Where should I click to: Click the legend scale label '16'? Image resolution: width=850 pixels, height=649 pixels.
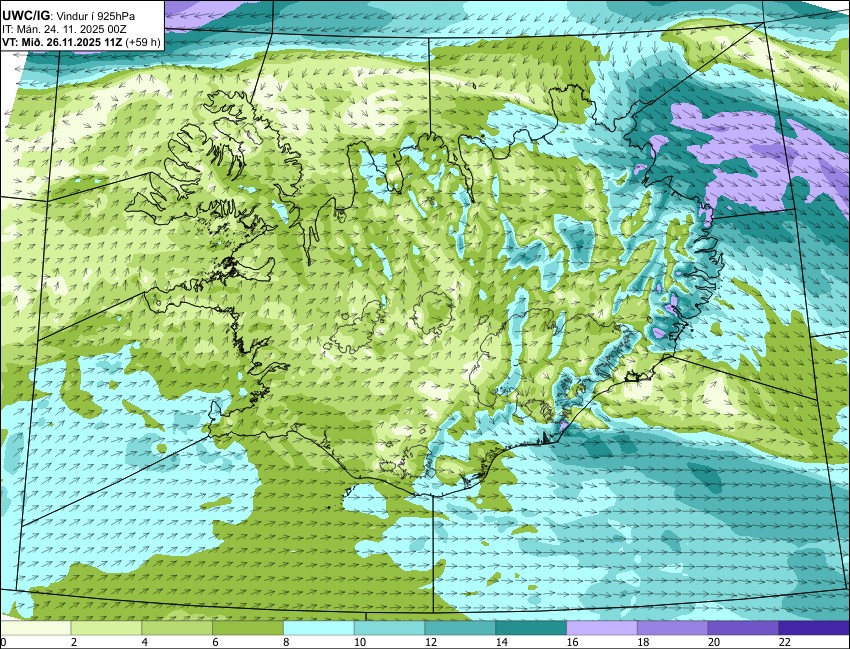click(x=572, y=642)
